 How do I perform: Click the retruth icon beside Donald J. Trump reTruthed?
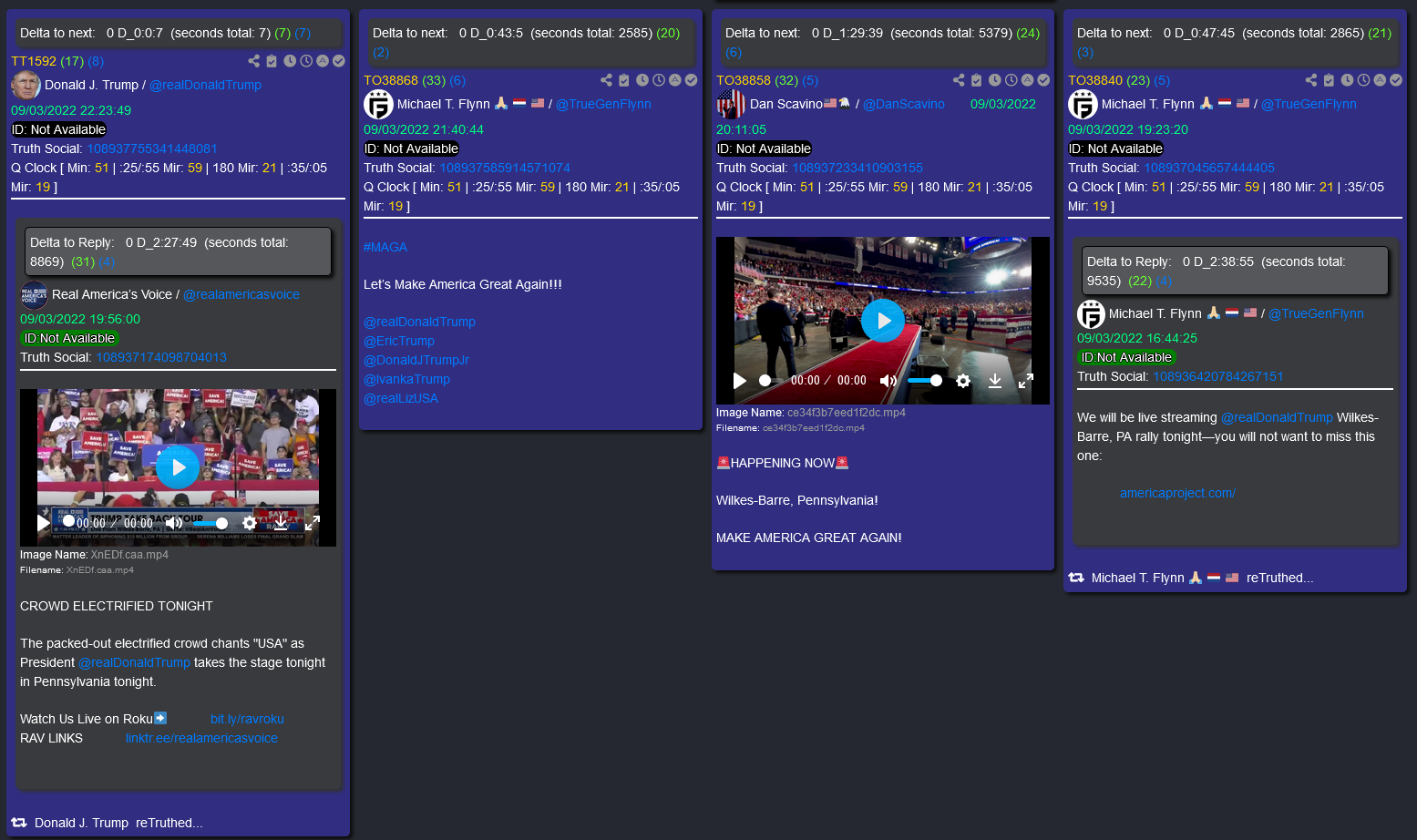click(19, 823)
